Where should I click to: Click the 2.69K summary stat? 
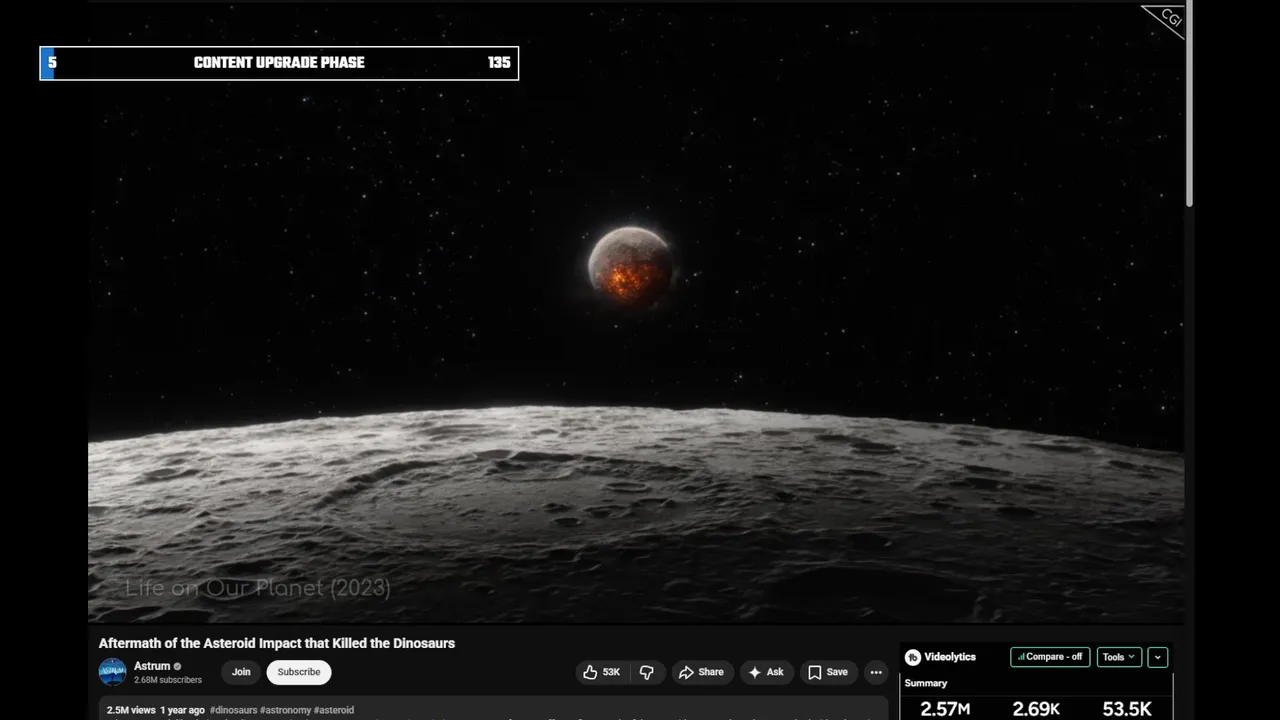point(1036,709)
